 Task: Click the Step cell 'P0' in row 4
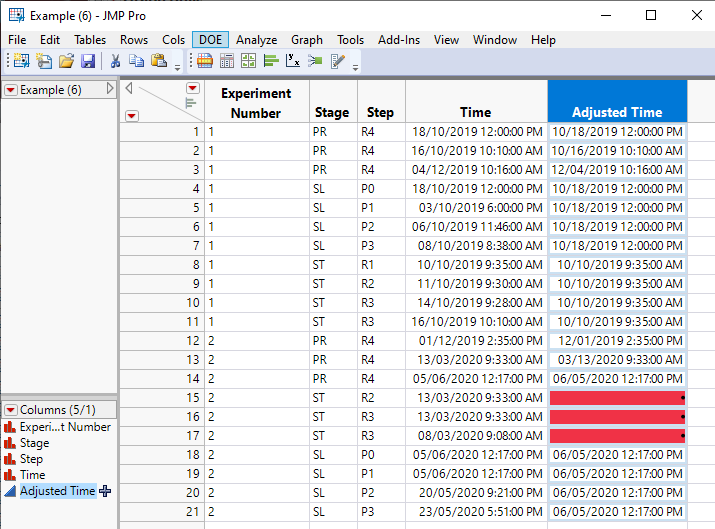[x=381, y=189]
